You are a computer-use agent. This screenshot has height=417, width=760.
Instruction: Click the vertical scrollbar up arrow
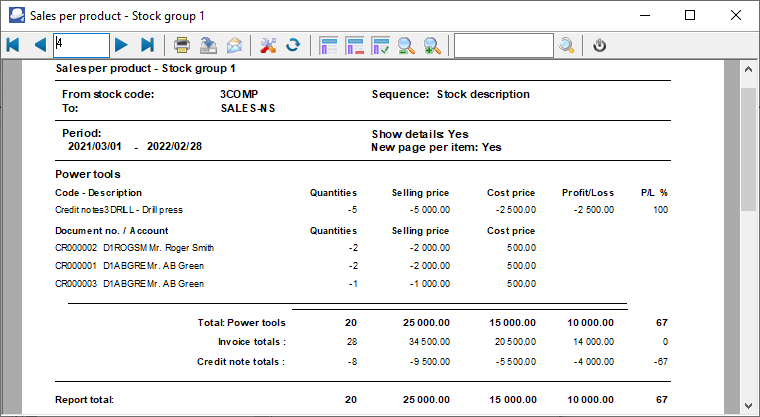(x=749, y=69)
